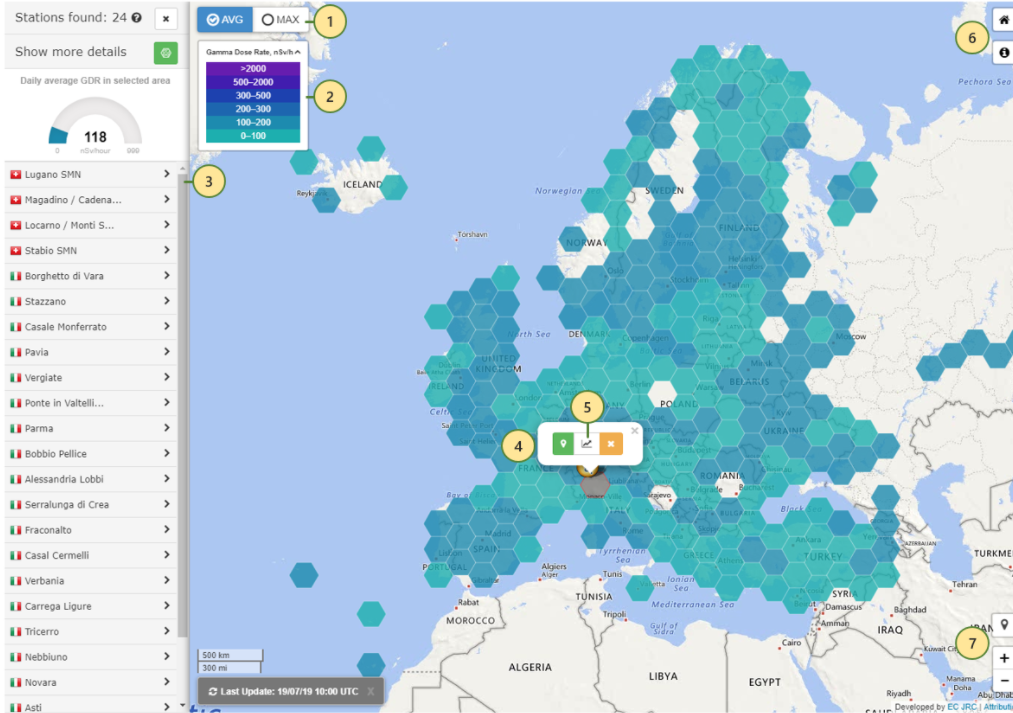Close the stations found panel
Image resolution: width=1013 pixels, height=713 pixels.
tap(166, 19)
